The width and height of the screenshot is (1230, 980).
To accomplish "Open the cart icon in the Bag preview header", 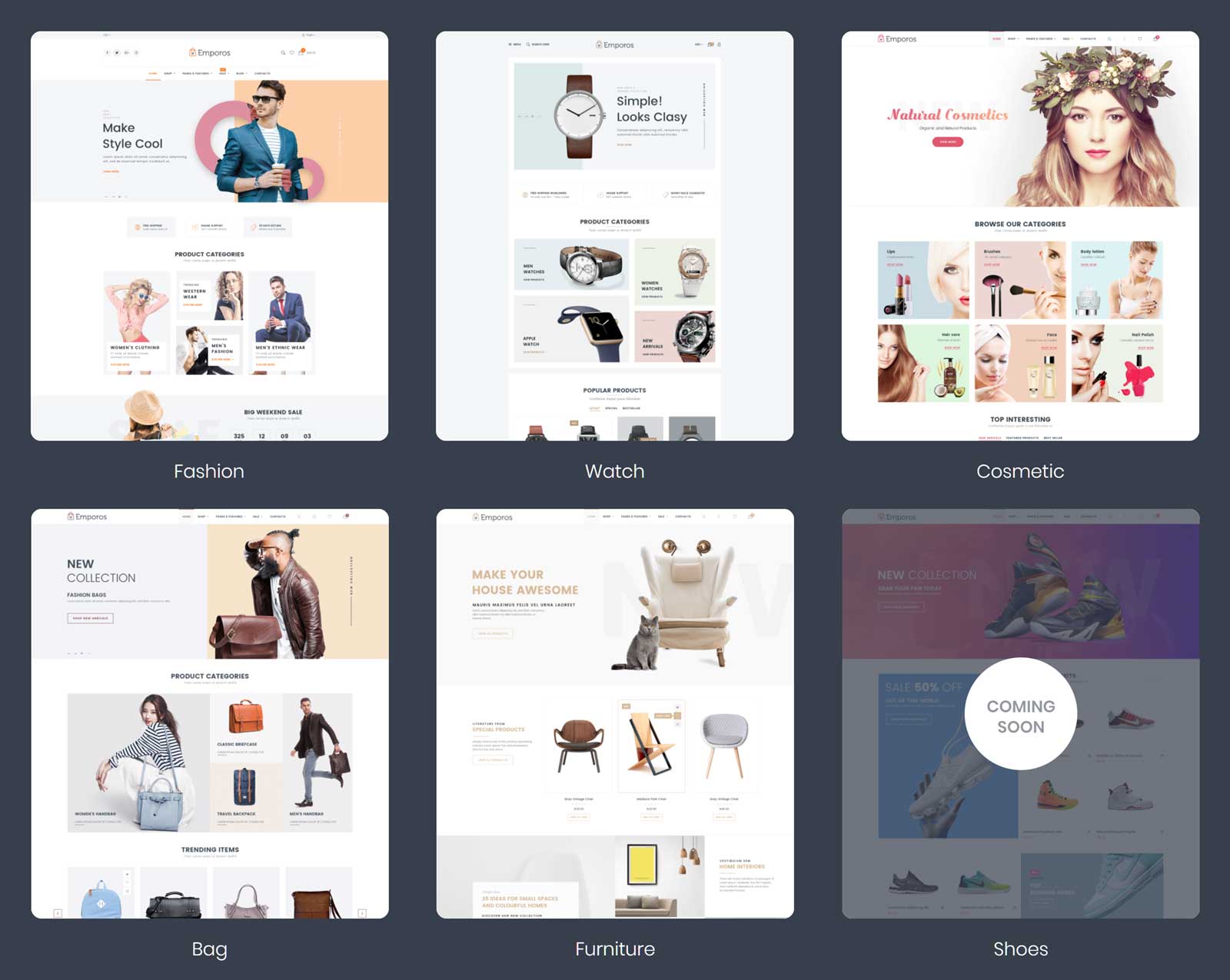I will tap(345, 517).
